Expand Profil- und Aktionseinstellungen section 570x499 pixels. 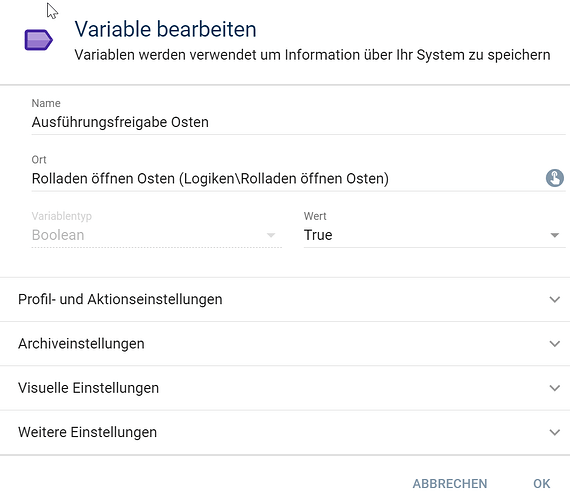tap(285, 299)
